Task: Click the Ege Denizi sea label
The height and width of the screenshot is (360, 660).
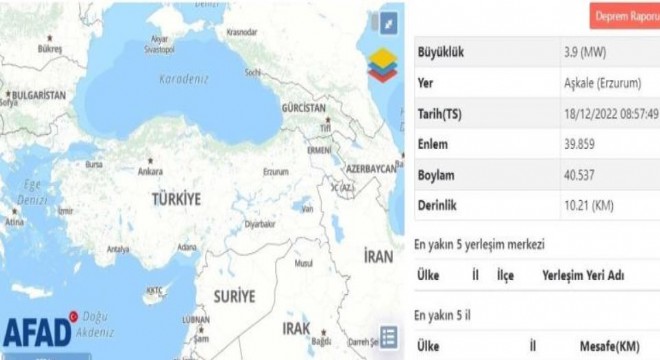Action: 32,192
